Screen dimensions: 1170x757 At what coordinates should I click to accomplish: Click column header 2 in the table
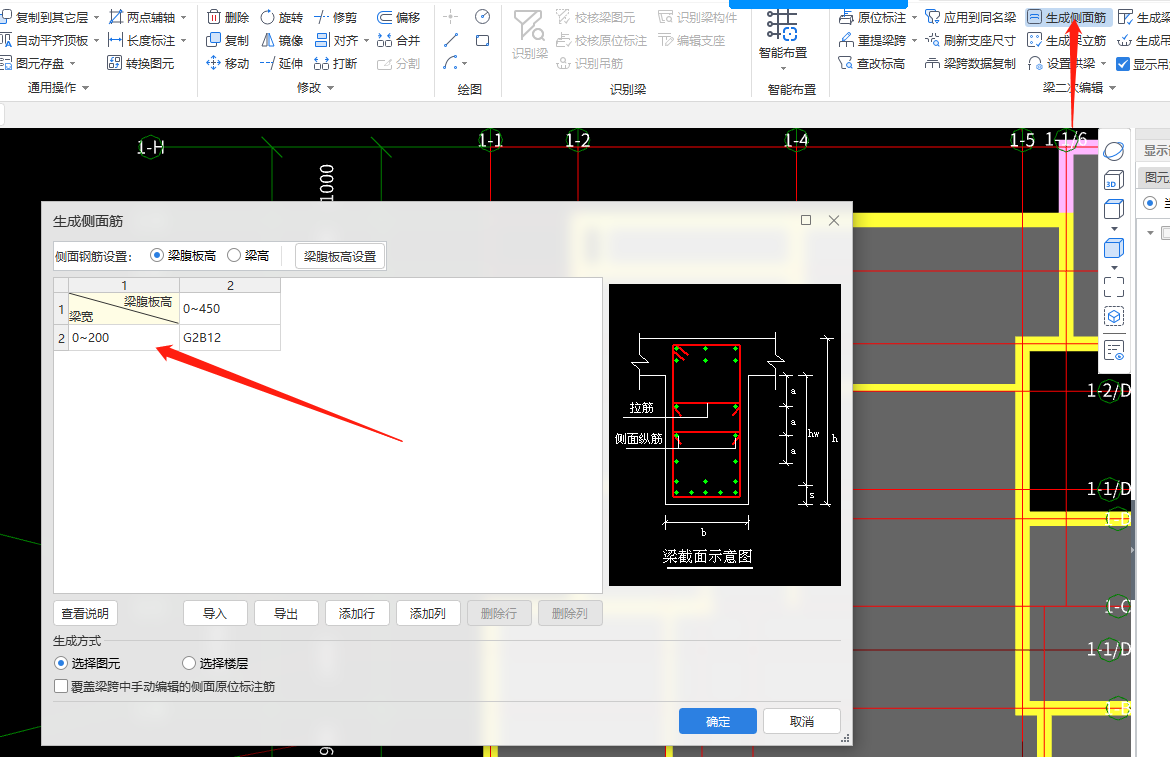[230, 285]
